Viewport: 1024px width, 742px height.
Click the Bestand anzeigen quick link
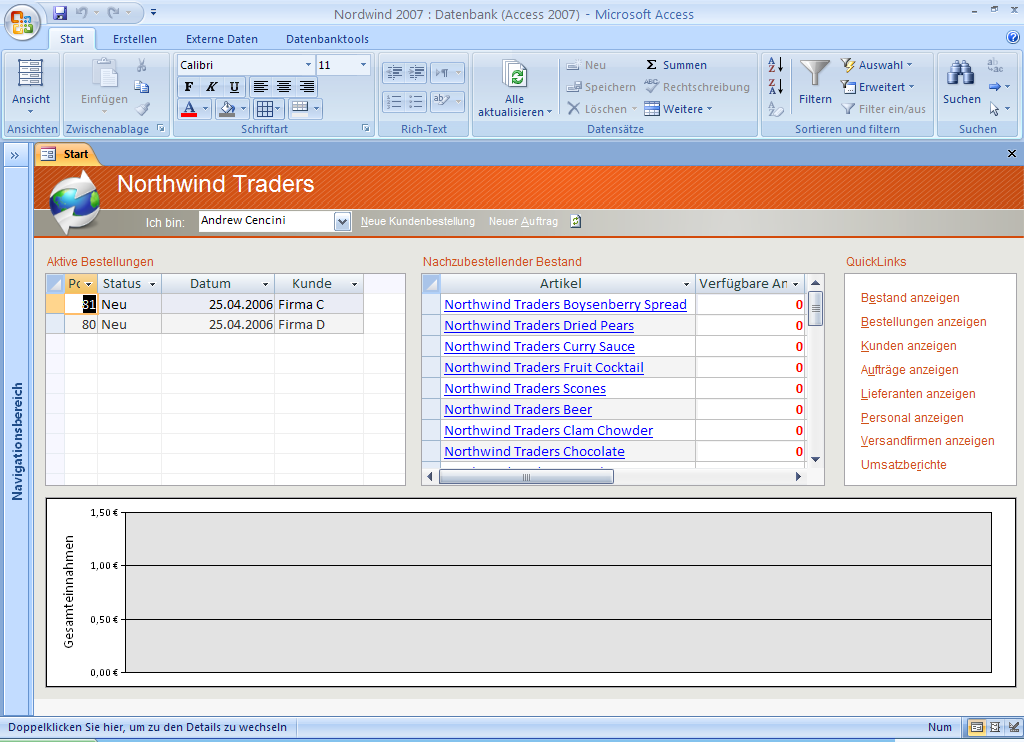tap(910, 298)
